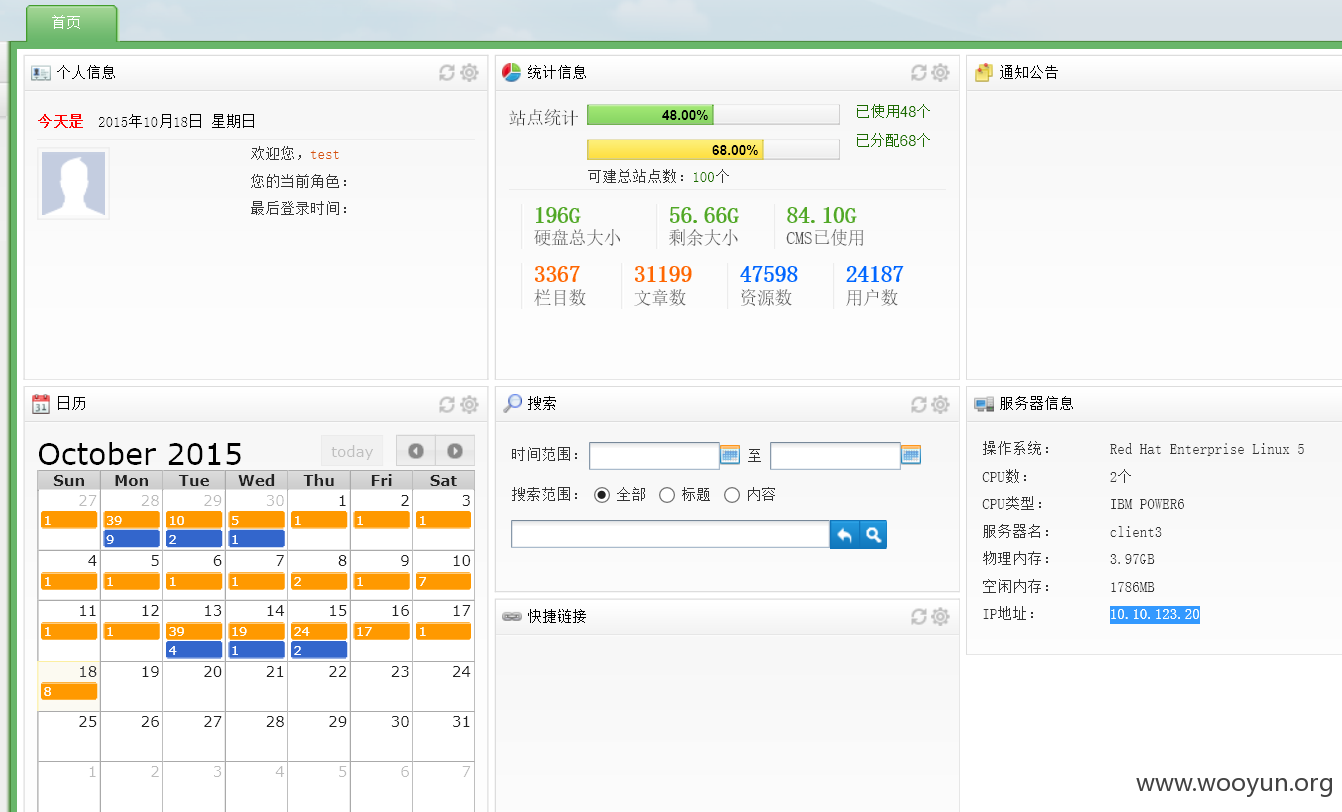This screenshot has width=1342, height=812.
Task: Open settings gear of 统计信息 panel
Action: click(940, 72)
